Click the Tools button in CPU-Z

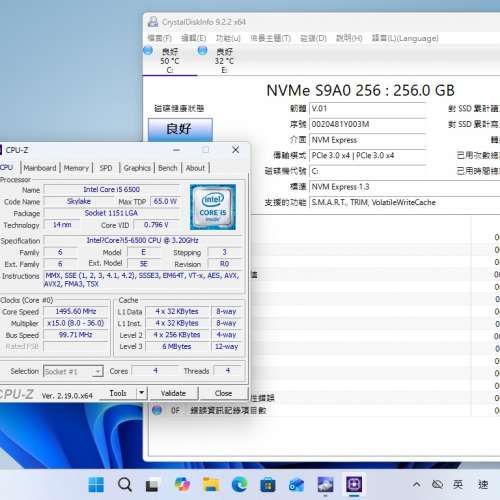[x=118, y=393]
